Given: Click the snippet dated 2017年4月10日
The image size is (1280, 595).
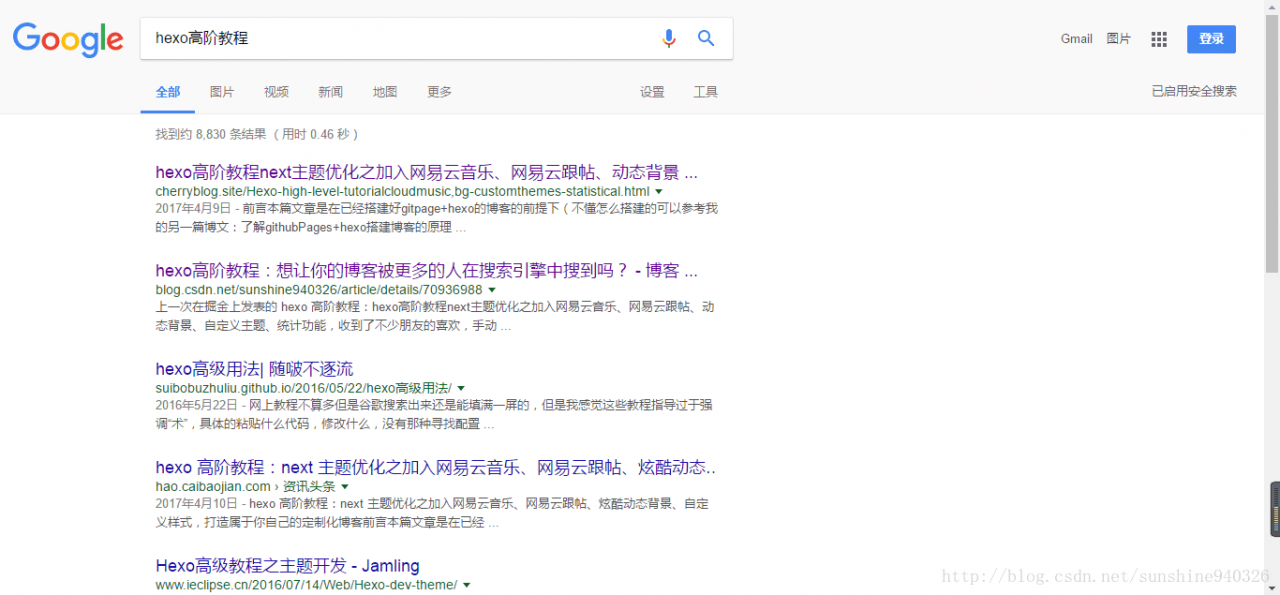Looking at the screenshot, I should point(432,513).
